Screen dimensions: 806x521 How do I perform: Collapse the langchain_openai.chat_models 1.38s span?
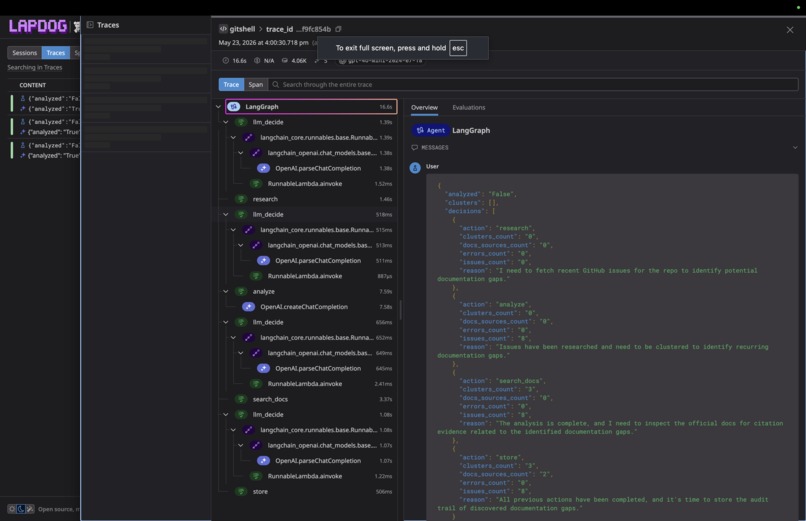click(241, 153)
